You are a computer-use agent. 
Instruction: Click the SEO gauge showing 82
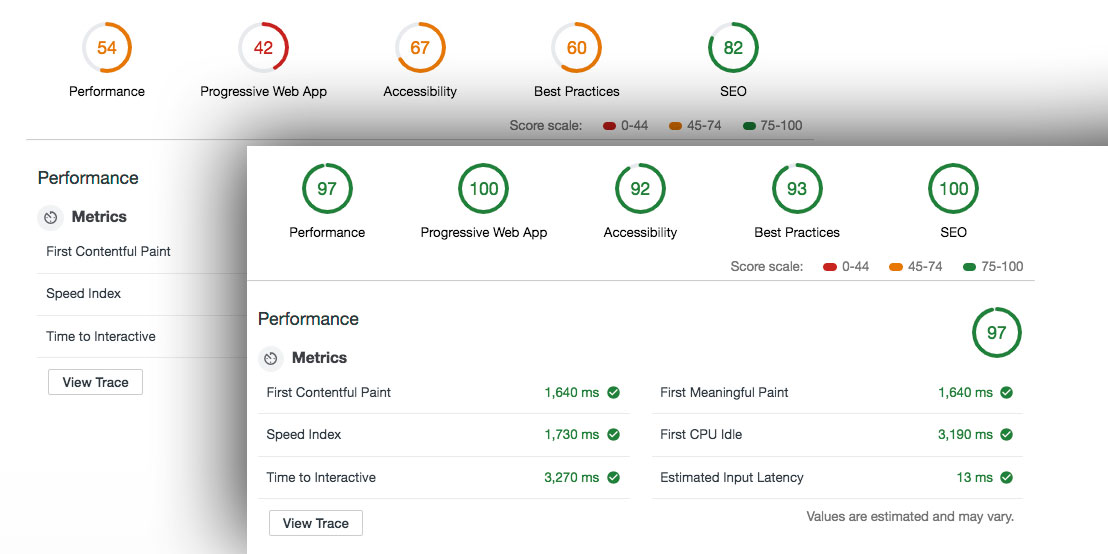click(733, 48)
